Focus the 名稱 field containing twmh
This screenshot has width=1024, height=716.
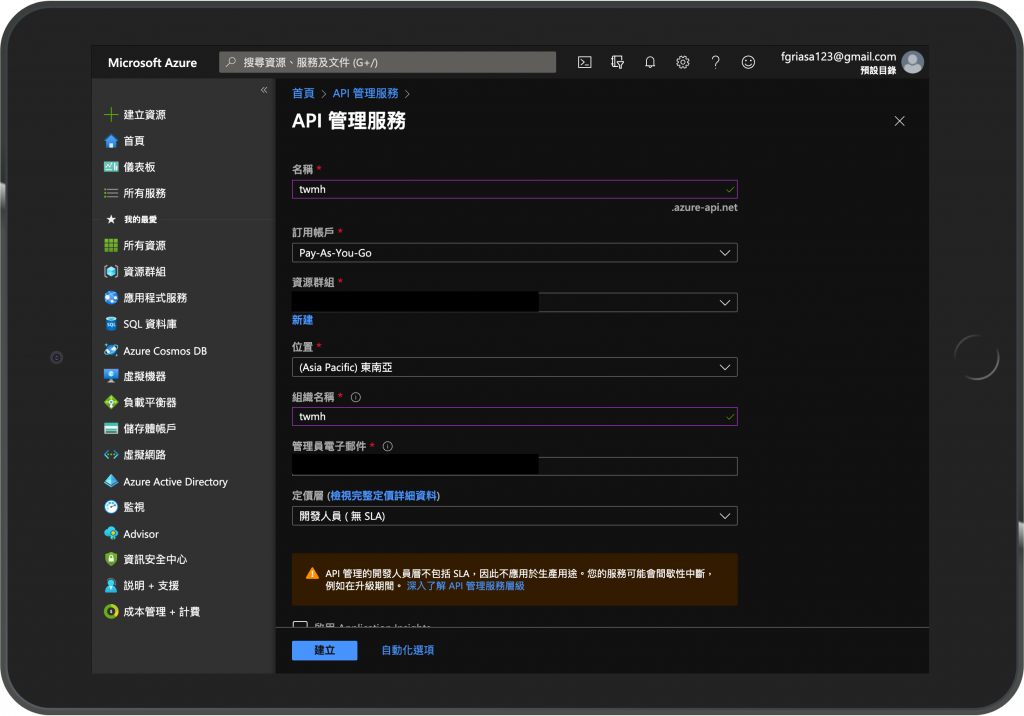(515, 189)
